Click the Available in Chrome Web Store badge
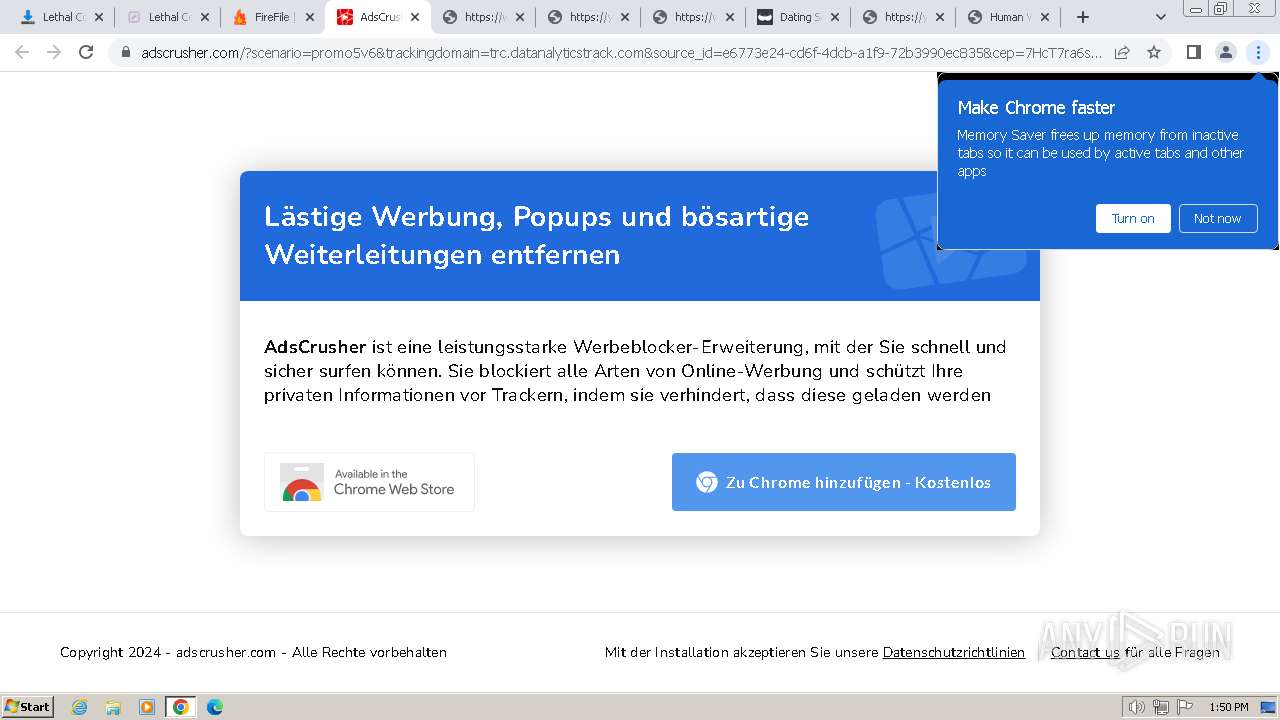Screen dimensions: 1280x720 pos(369,482)
